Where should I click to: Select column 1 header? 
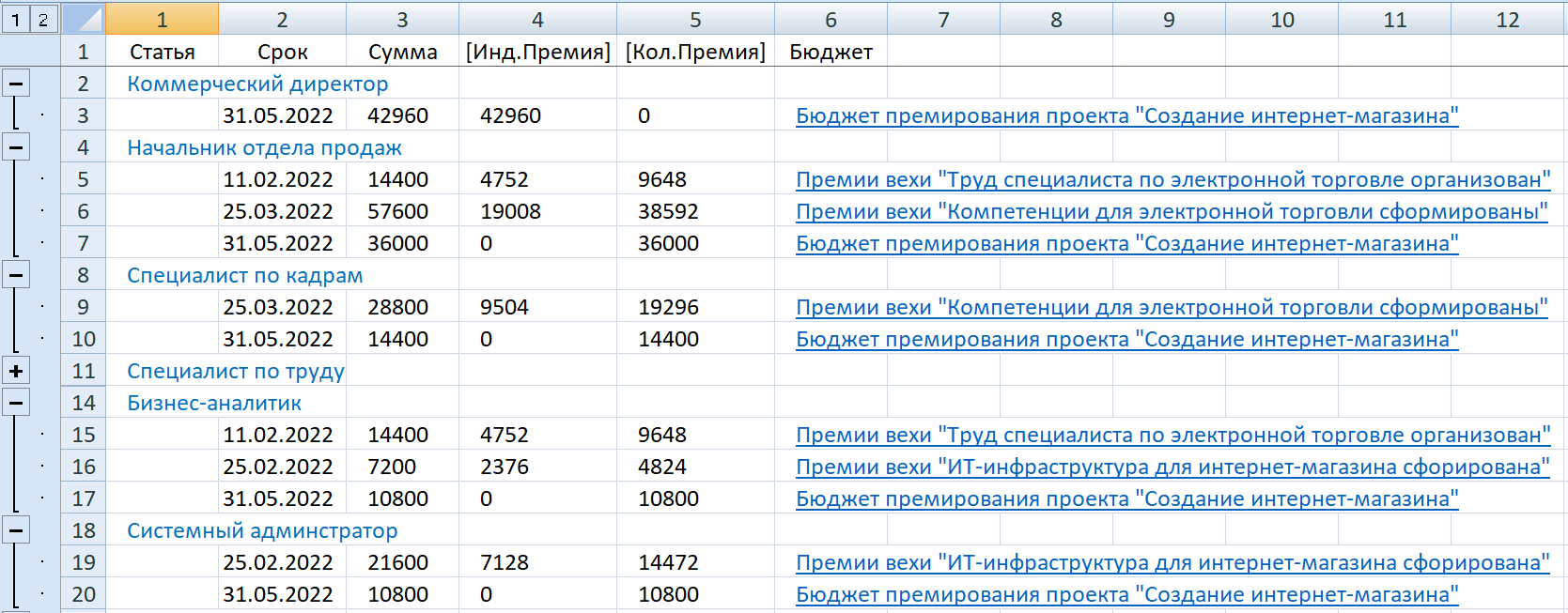162,19
